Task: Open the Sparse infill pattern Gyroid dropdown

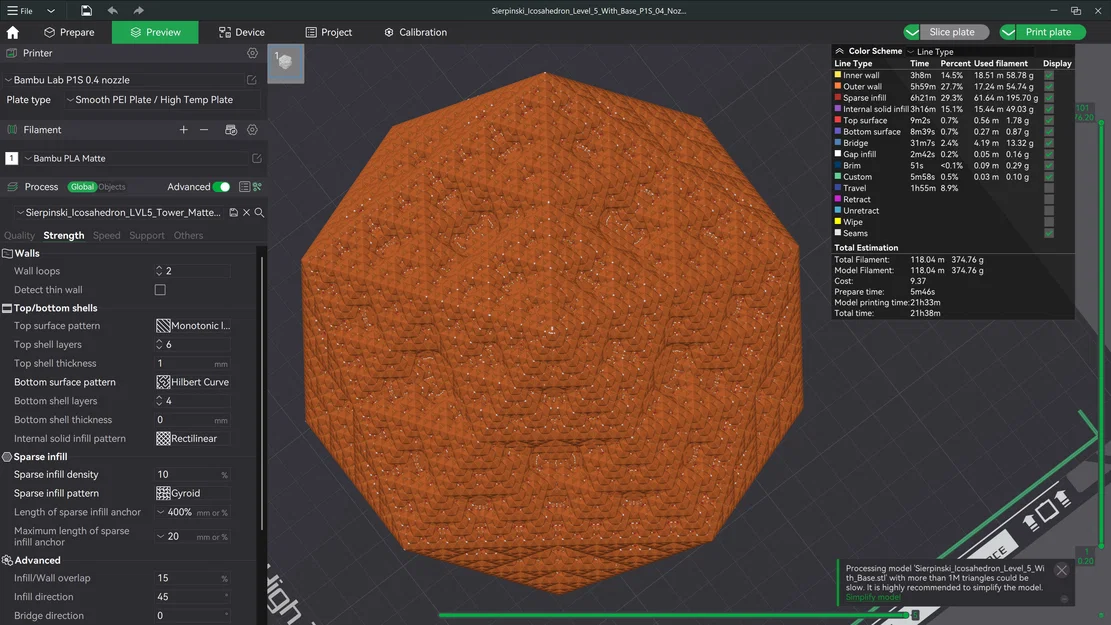Action: [192, 492]
